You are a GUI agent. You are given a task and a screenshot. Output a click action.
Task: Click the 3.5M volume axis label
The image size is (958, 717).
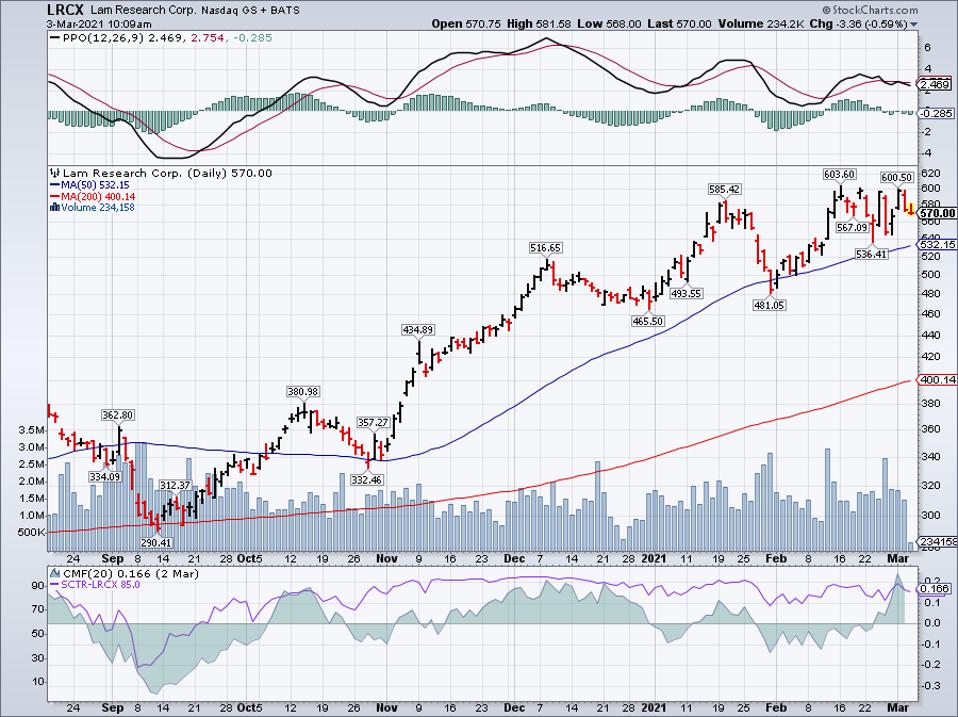[x=31, y=430]
